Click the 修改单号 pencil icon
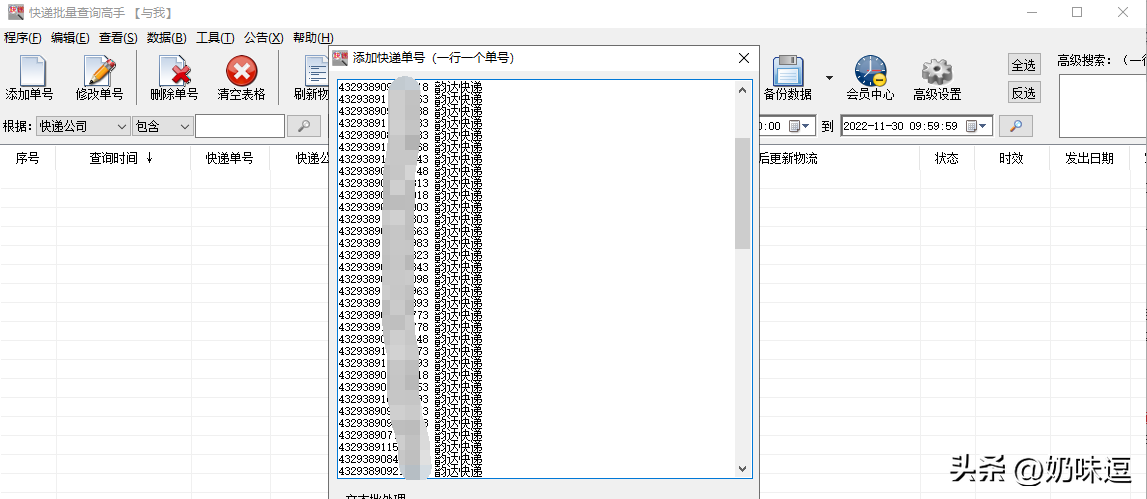 click(x=99, y=73)
